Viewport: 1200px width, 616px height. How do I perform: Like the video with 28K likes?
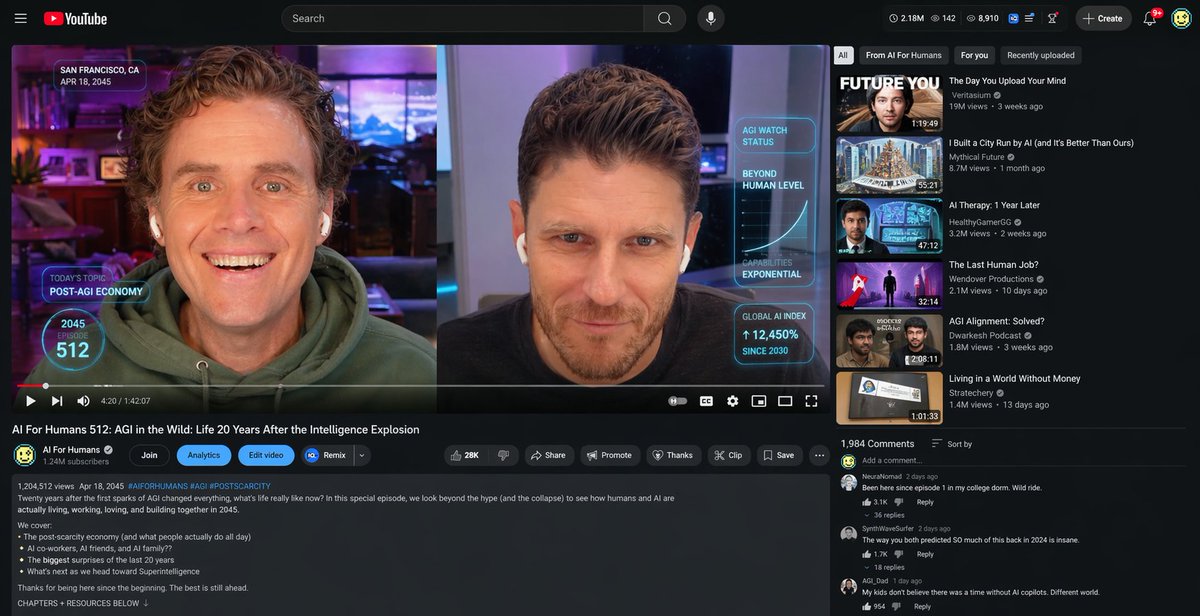(464, 455)
